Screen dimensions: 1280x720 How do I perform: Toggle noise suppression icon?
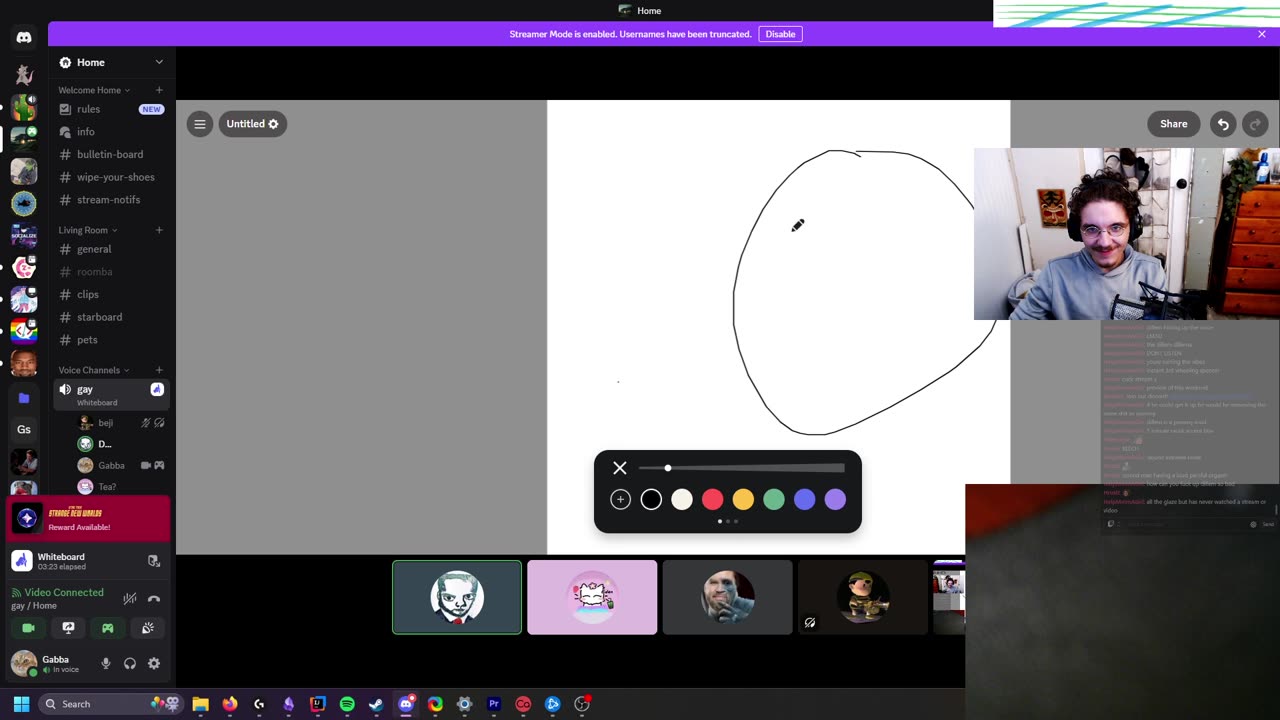point(130,598)
